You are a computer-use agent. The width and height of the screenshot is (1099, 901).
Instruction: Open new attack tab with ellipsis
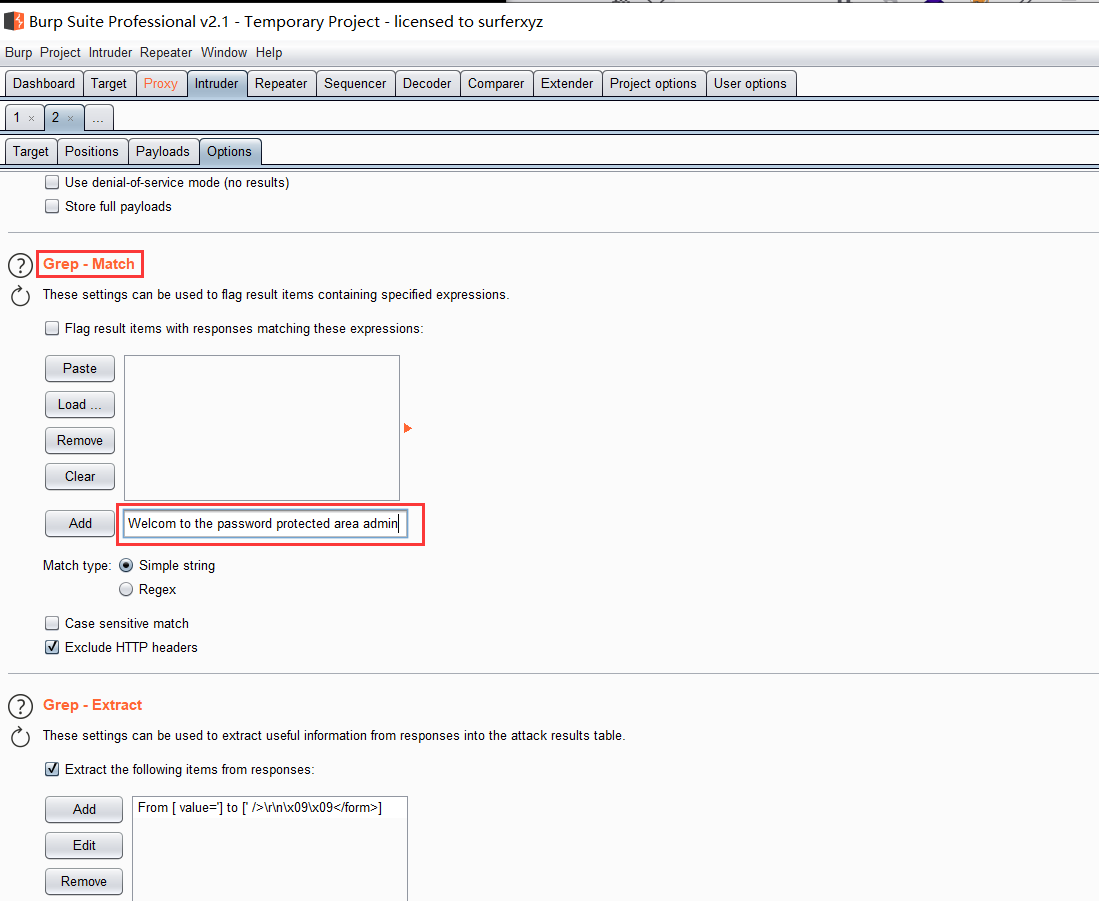coord(98,118)
